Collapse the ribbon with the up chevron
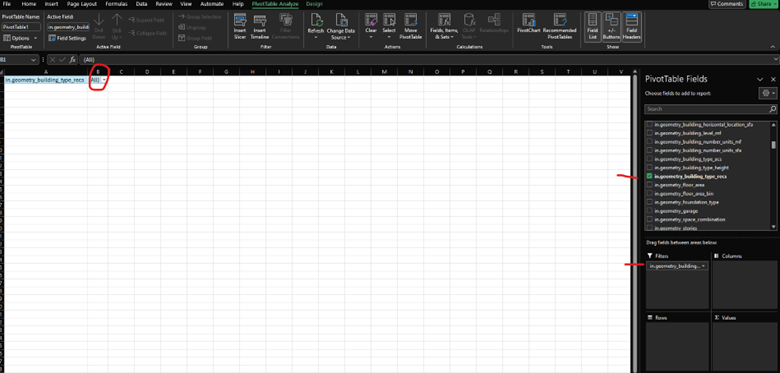780x373 pixels. pyautogui.click(x=773, y=47)
